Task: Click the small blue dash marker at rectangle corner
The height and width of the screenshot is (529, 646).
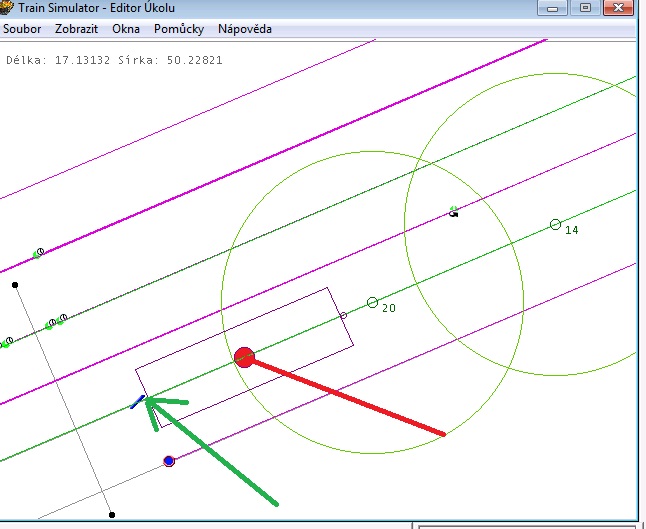Action: [x=138, y=402]
